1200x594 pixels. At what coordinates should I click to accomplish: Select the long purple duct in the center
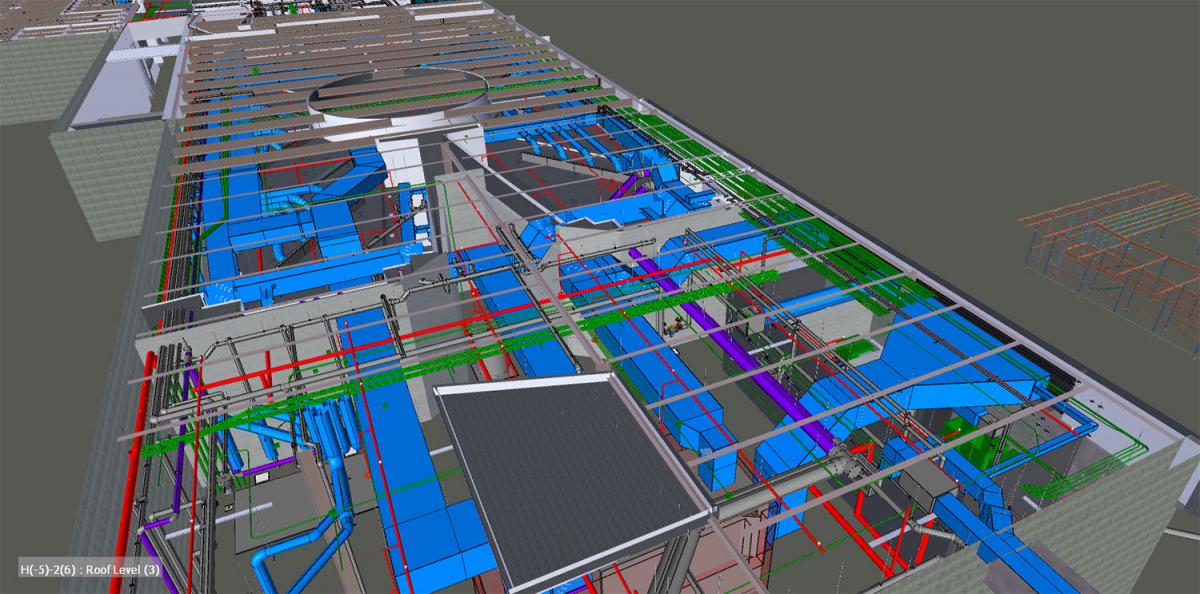tap(733, 346)
